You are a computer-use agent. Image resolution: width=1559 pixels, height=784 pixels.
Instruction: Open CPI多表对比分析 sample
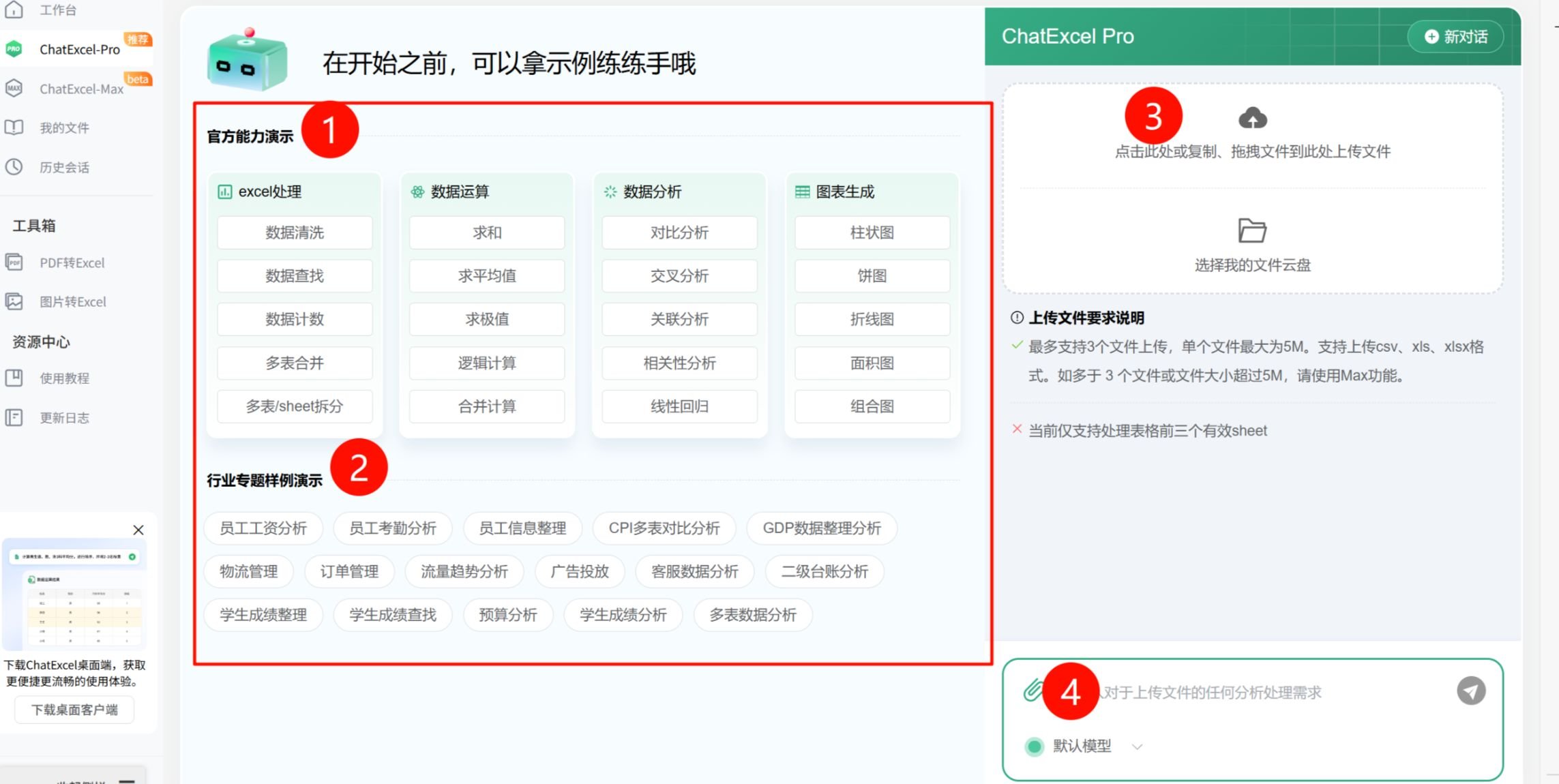(664, 528)
